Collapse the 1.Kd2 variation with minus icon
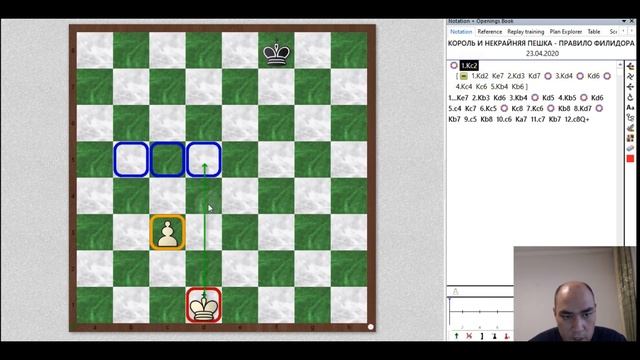Image resolution: width=640 pixels, height=360 pixels. tap(464, 76)
